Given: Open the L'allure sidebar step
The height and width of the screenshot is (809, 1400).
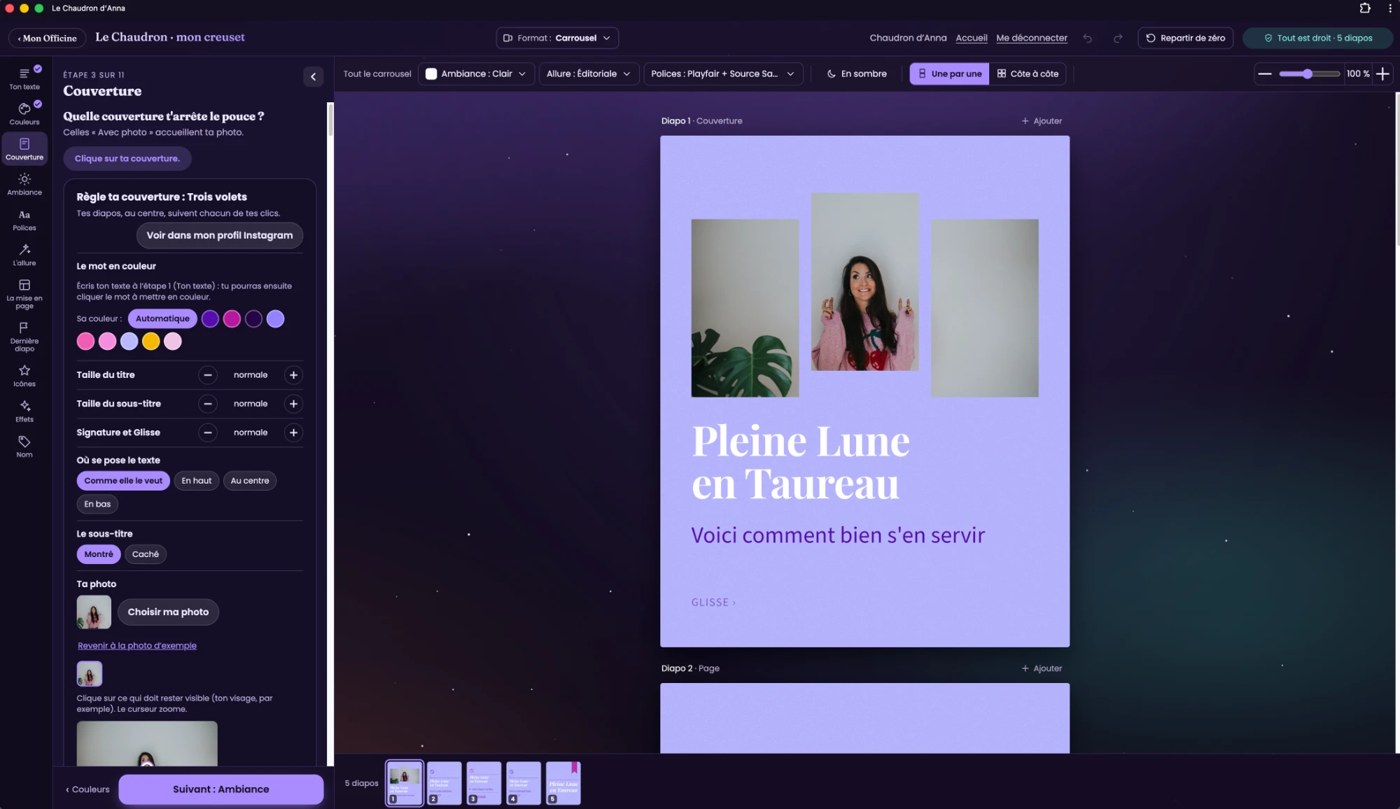Looking at the screenshot, I should (x=24, y=255).
